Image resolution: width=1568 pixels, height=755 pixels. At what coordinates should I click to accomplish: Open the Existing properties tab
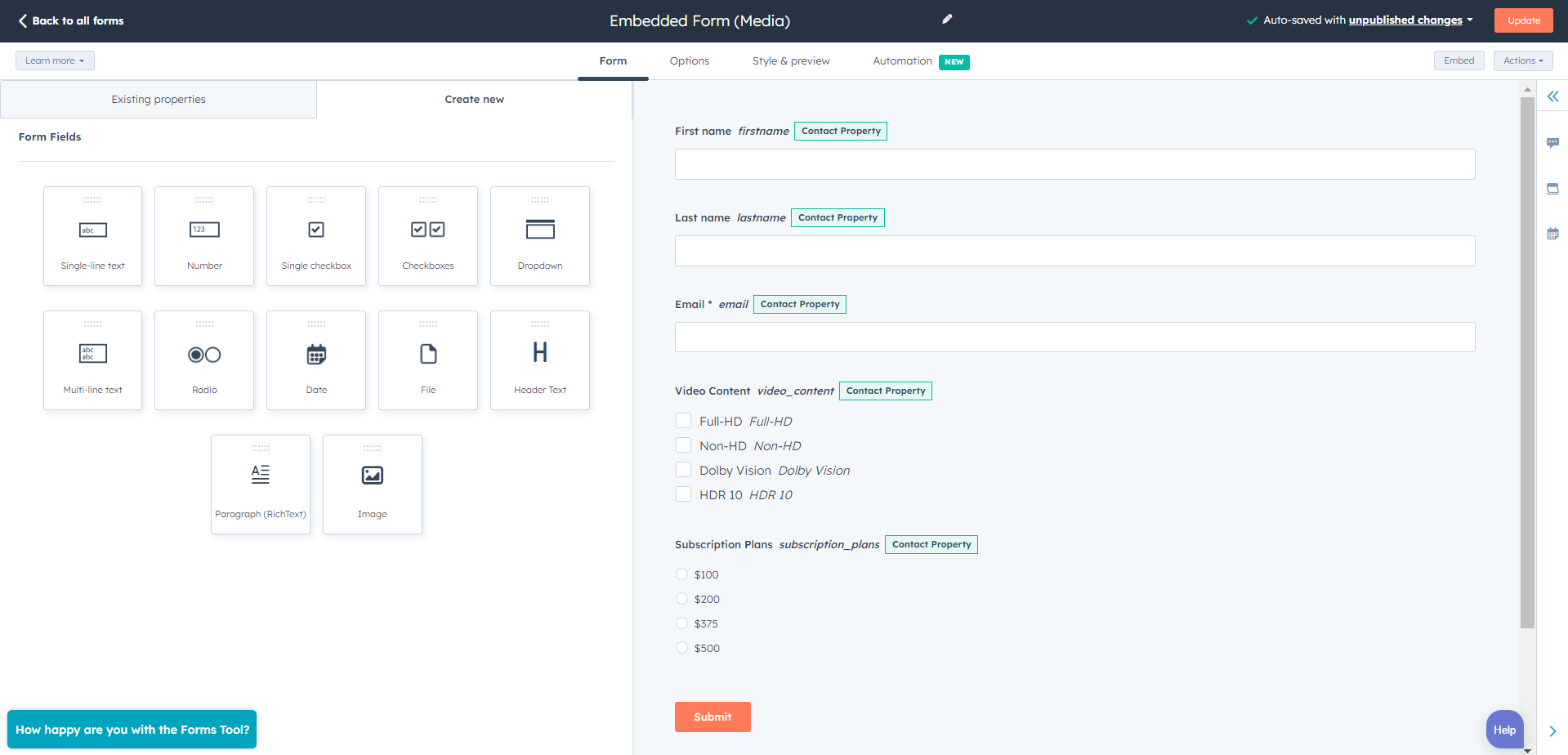(x=159, y=100)
